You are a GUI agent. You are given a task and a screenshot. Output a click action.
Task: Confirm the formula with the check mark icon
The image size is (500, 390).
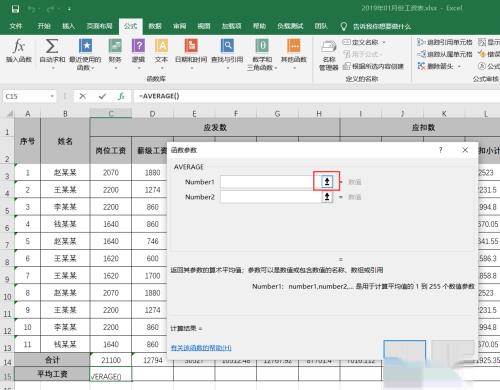tap(102, 96)
